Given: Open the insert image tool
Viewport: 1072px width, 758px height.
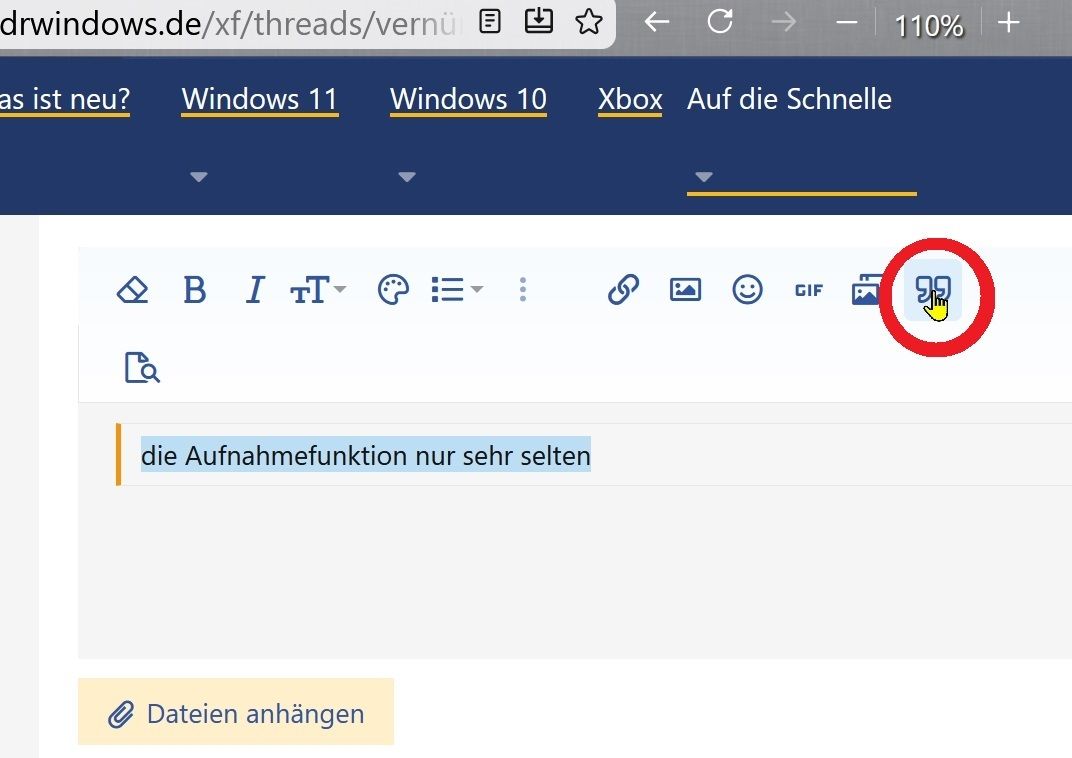Looking at the screenshot, I should [685, 291].
